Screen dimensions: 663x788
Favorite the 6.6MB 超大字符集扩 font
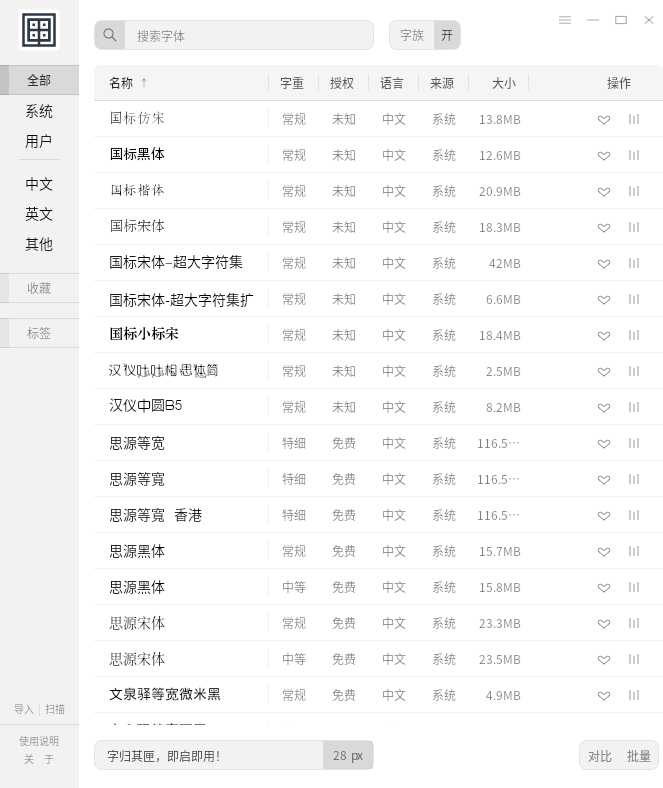604,300
